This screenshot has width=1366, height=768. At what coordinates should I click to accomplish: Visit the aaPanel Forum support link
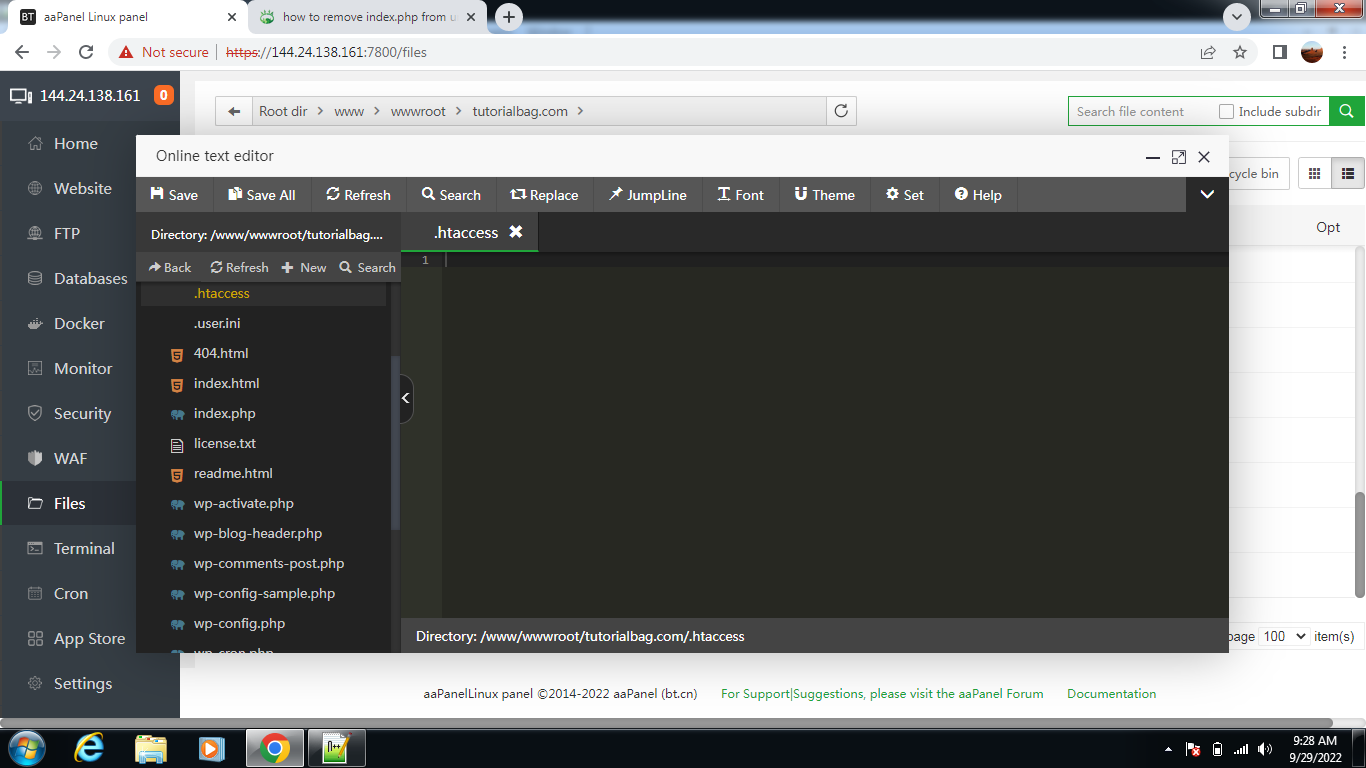[x=882, y=693]
